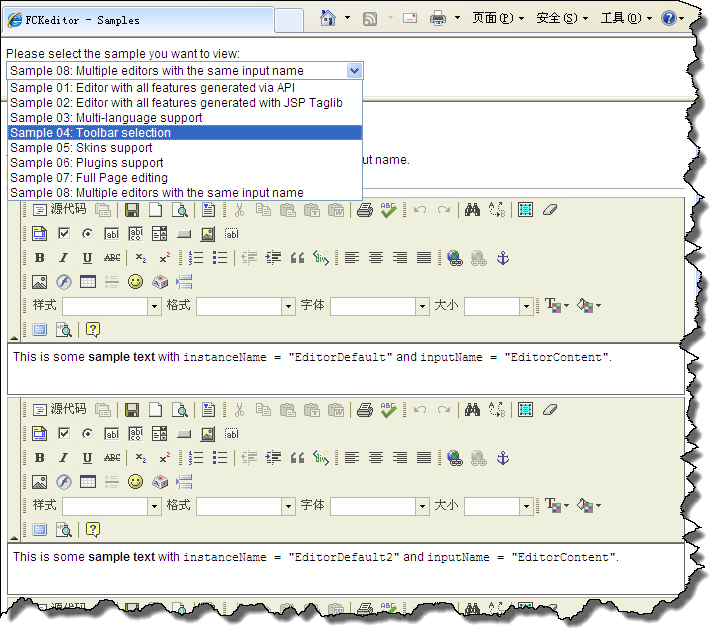725x643 pixels.
Task: Insert bulleted list in first editor
Action: coord(220,258)
